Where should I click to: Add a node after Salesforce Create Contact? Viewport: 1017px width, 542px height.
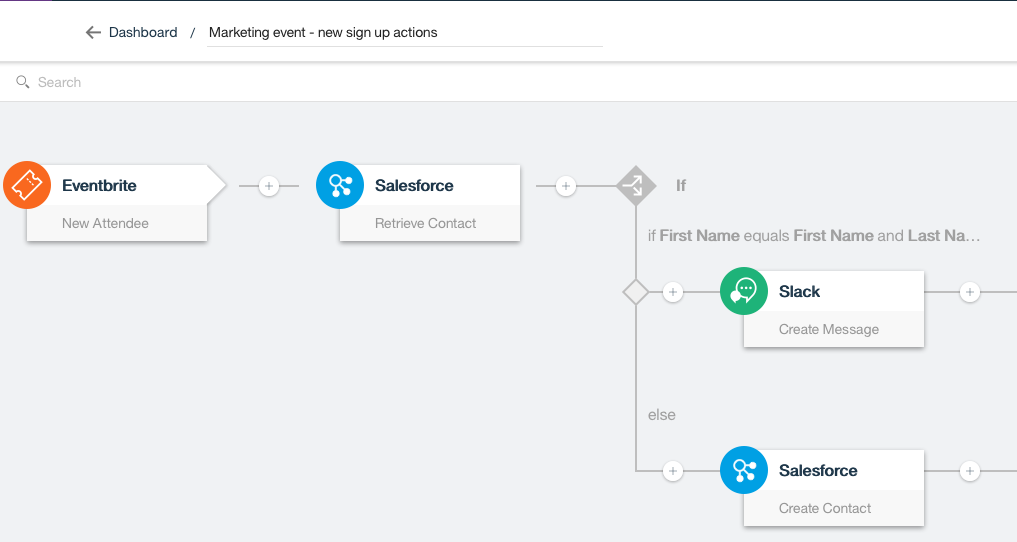coord(969,470)
